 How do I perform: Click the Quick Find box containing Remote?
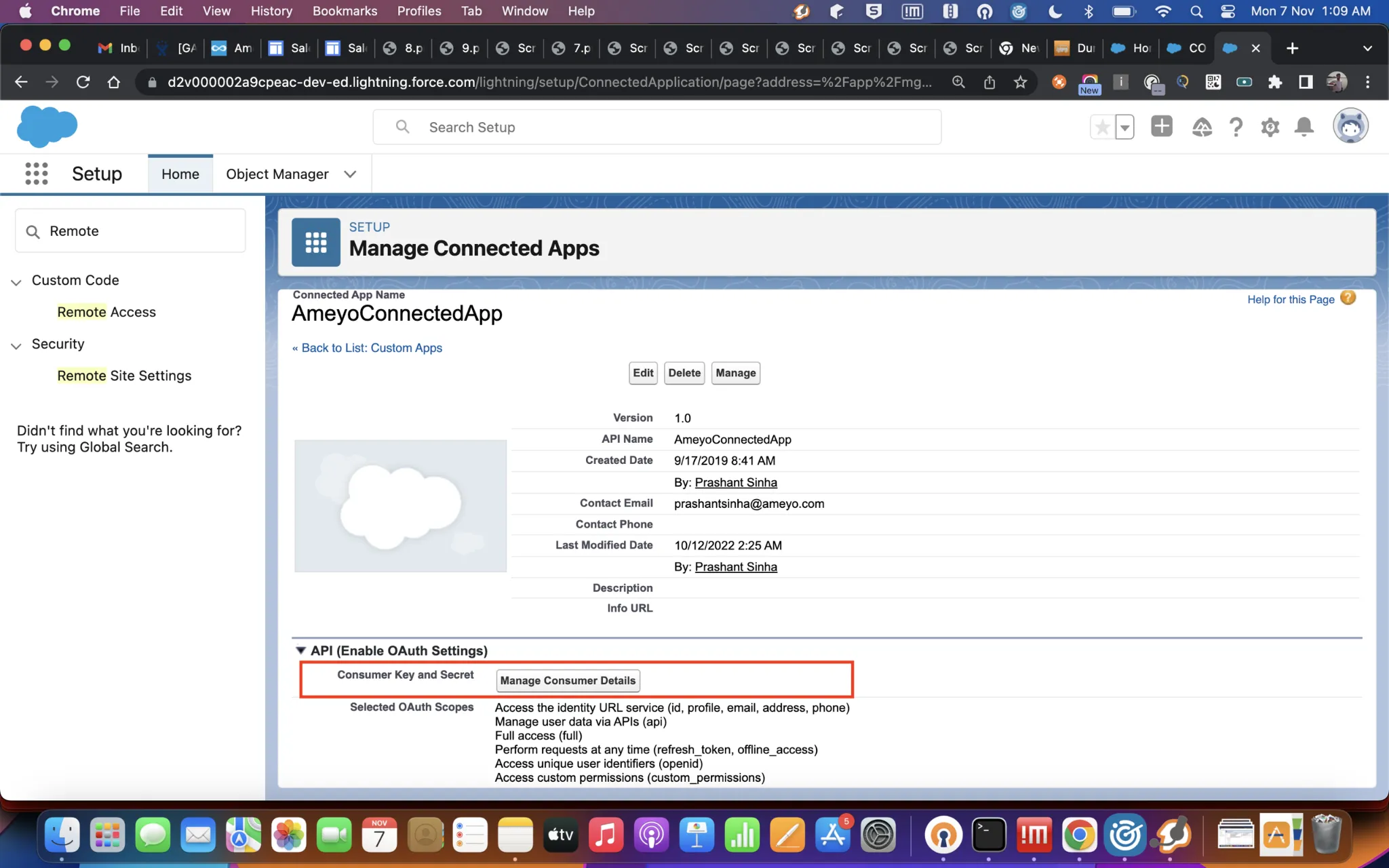pos(130,231)
